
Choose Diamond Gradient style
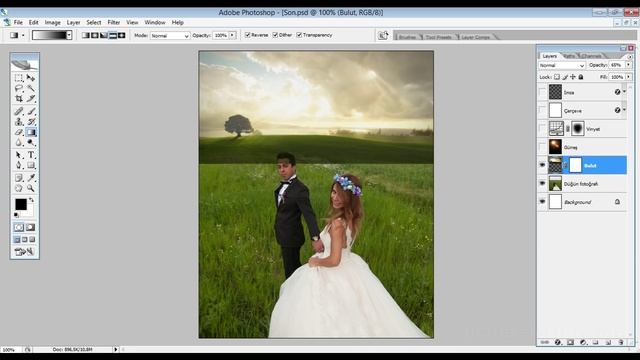point(122,36)
